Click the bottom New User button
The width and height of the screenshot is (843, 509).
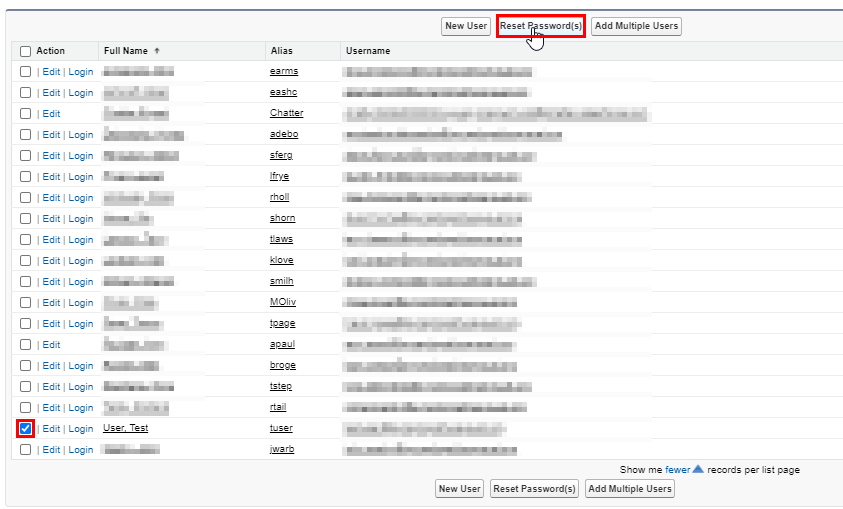(459, 489)
